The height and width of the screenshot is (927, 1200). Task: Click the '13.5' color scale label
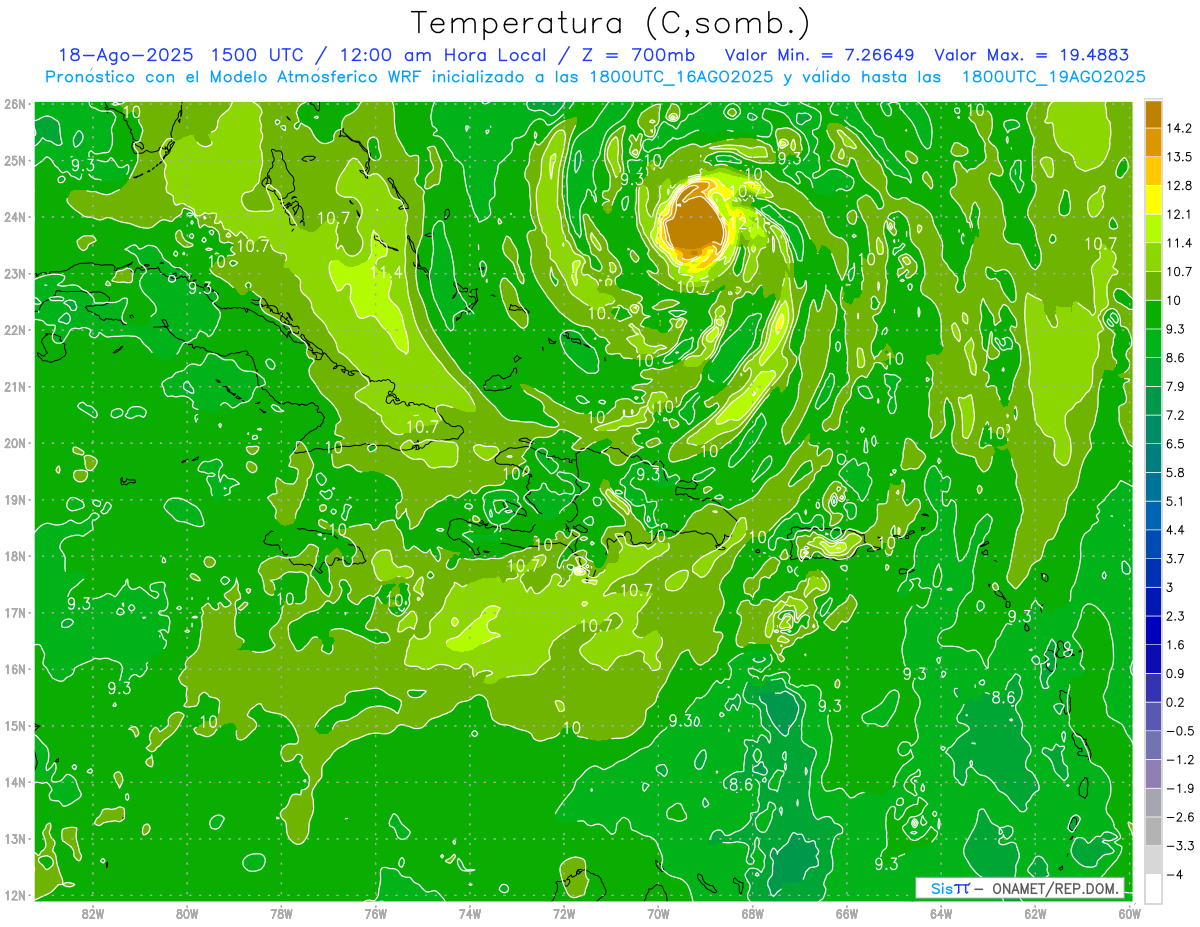(x=1180, y=157)
